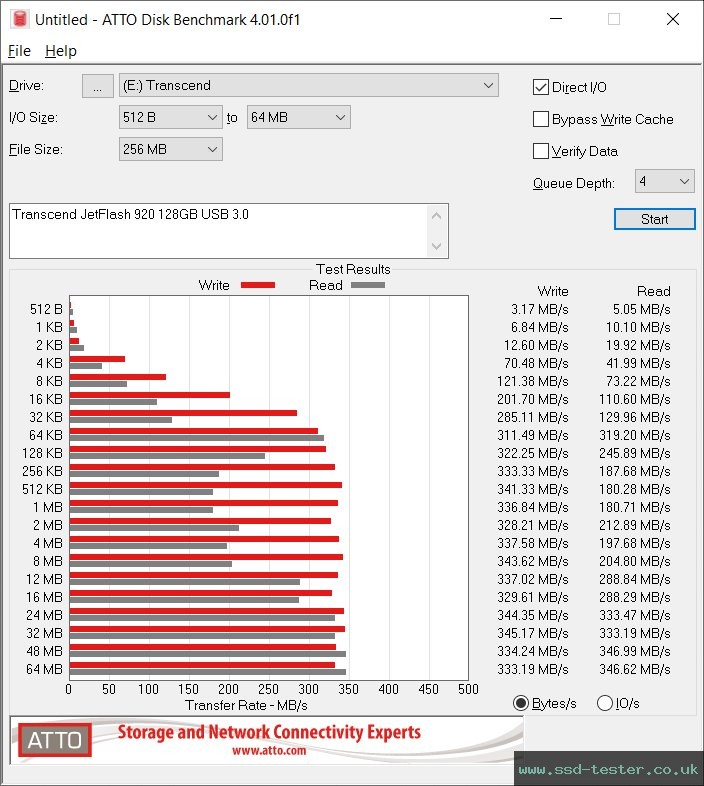Close the ATTO Disk Benchmark window

pos(672,19)
